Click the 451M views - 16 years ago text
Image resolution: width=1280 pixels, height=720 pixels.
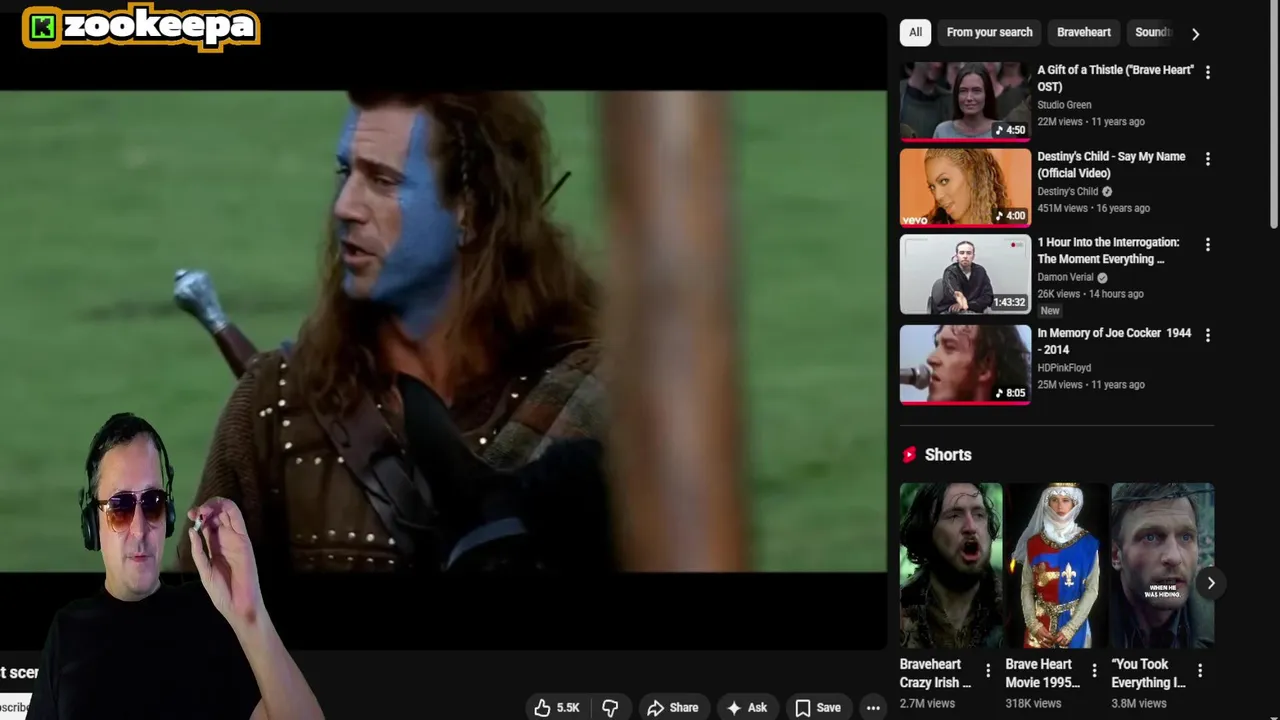(1093, 208)
